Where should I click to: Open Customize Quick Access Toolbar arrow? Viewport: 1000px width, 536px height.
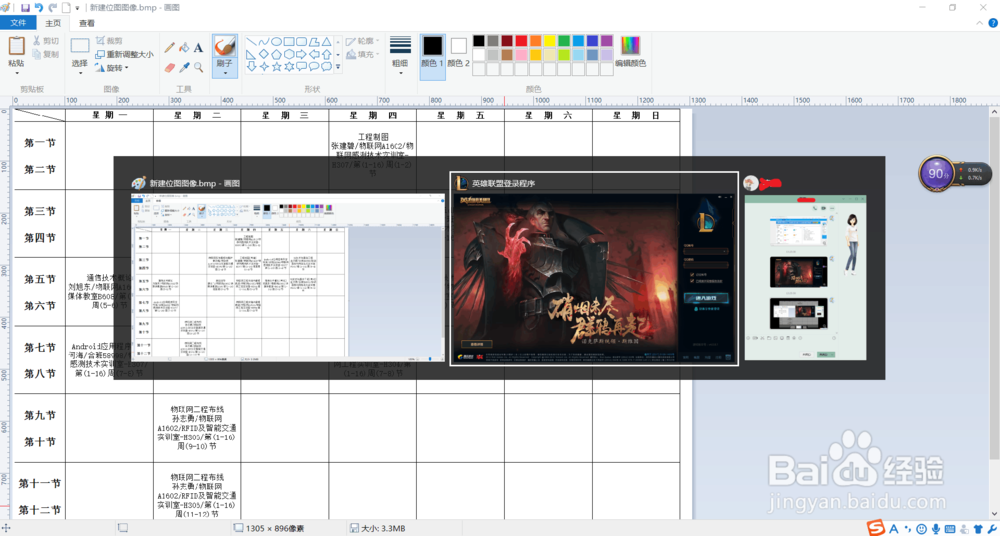point(77,8)
